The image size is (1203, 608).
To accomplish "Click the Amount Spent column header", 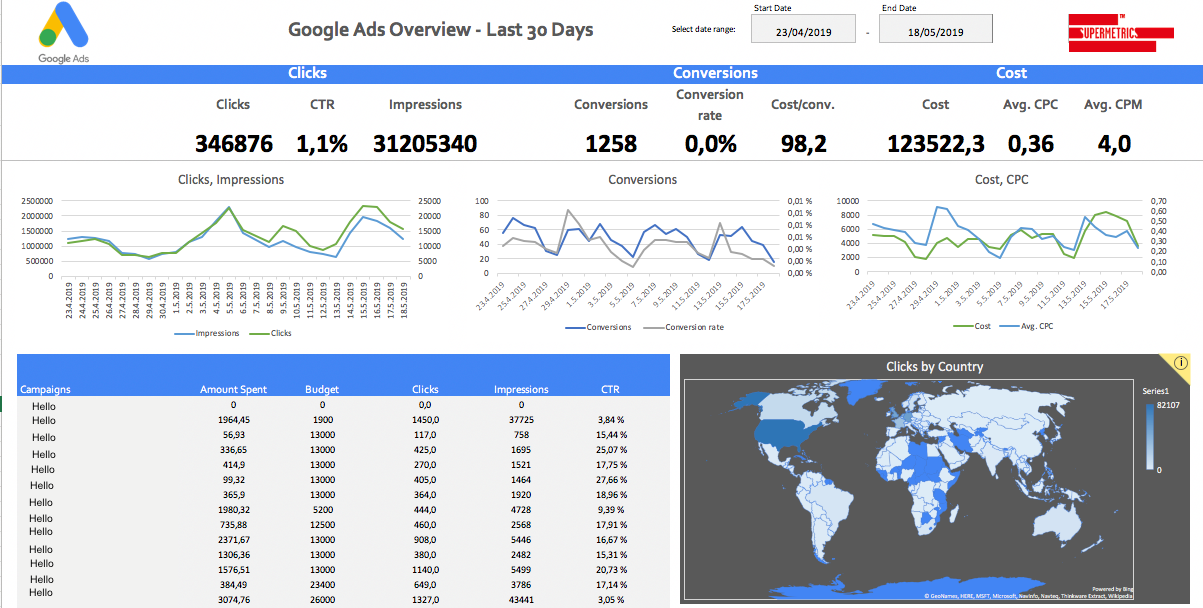I will 232,390.
